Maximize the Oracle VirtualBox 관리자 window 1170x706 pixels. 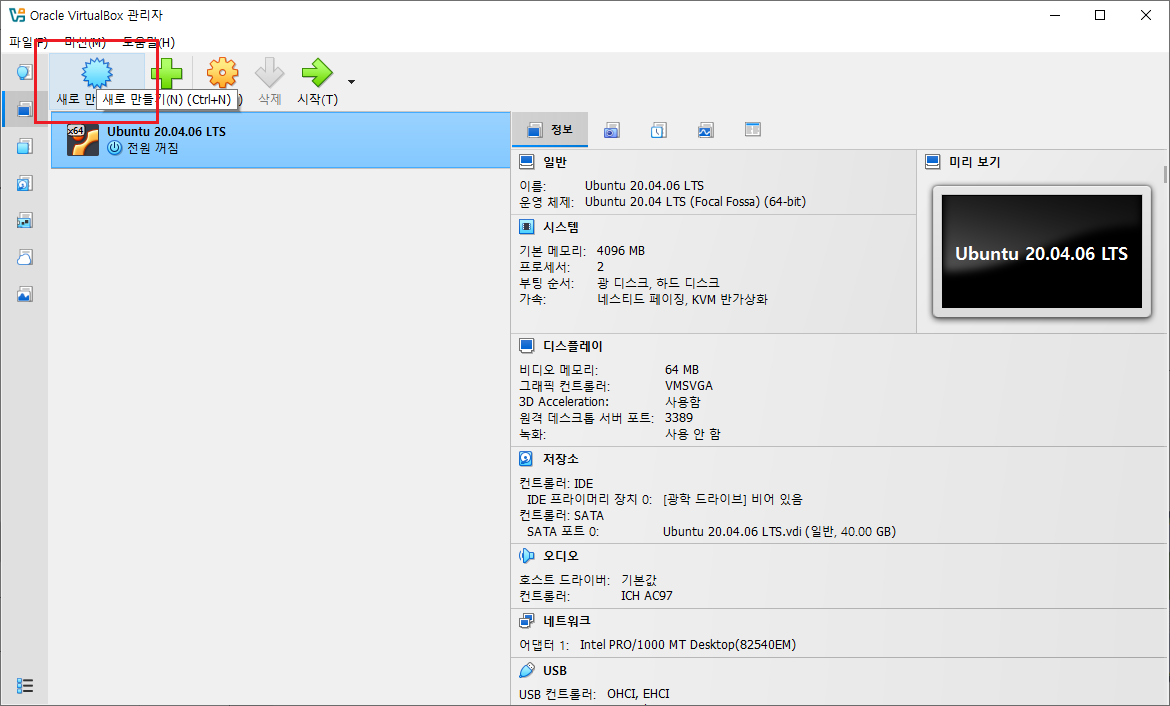click(x=1100, y=15)
